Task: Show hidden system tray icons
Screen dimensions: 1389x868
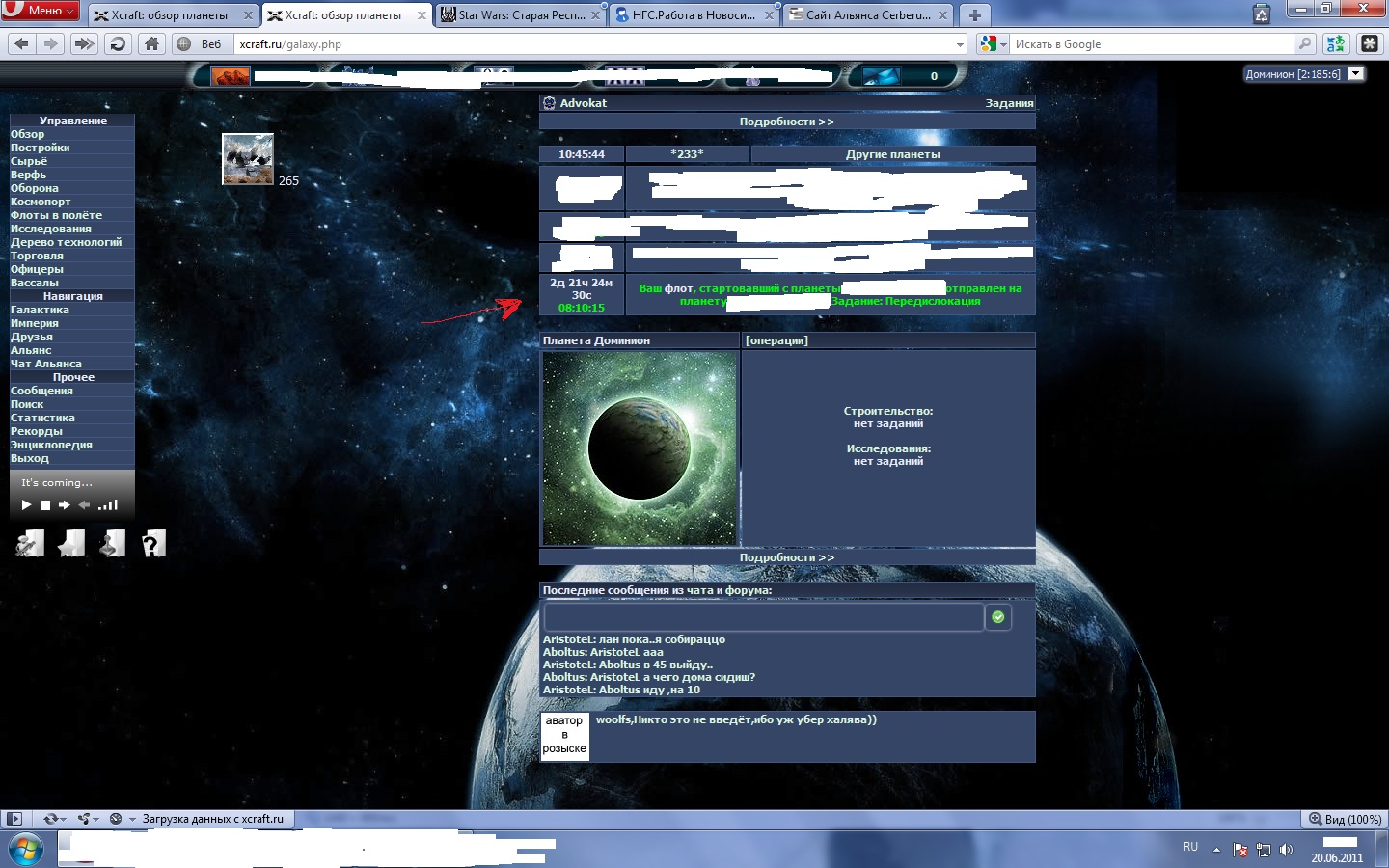Action: [x=1216, y=850]
